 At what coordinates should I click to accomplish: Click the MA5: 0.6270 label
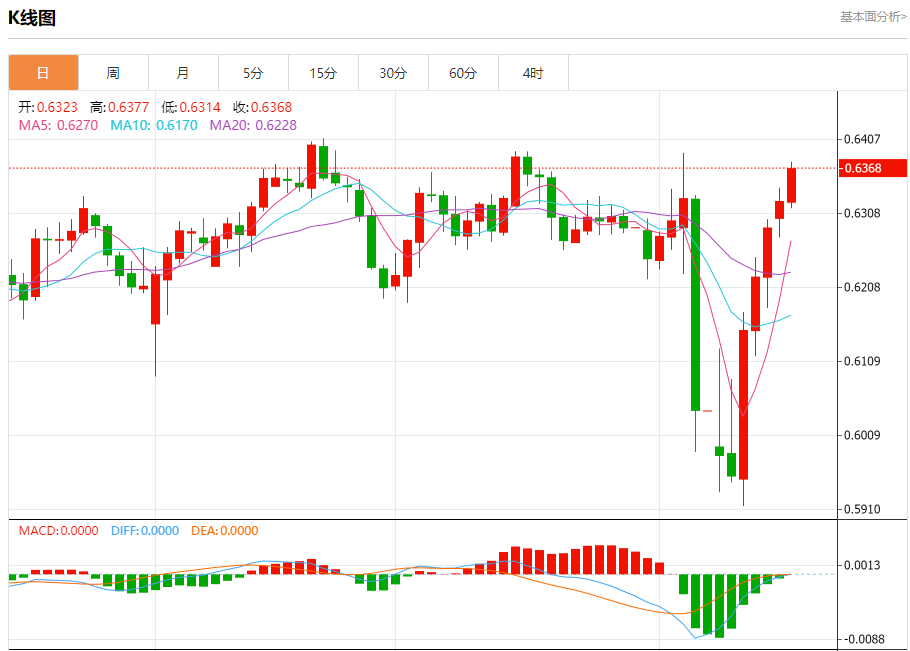pos(58,125)
